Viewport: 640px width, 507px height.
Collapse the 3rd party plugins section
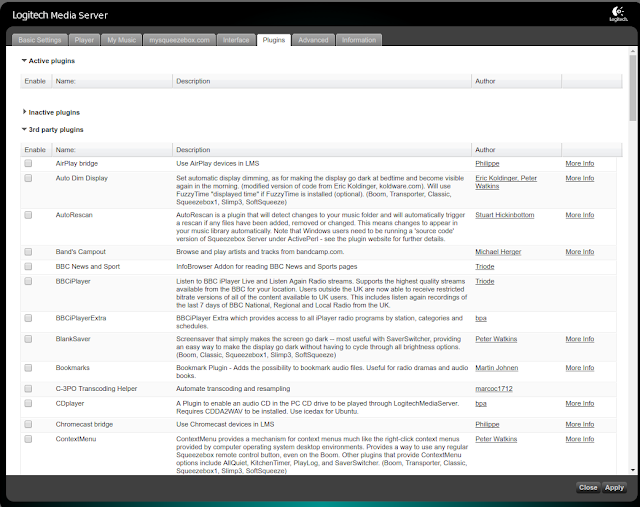[x=24, y=129]
